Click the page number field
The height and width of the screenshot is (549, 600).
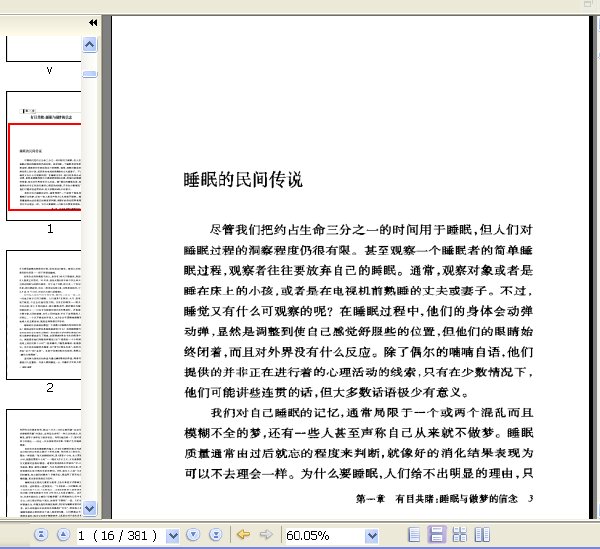[121, 536]
